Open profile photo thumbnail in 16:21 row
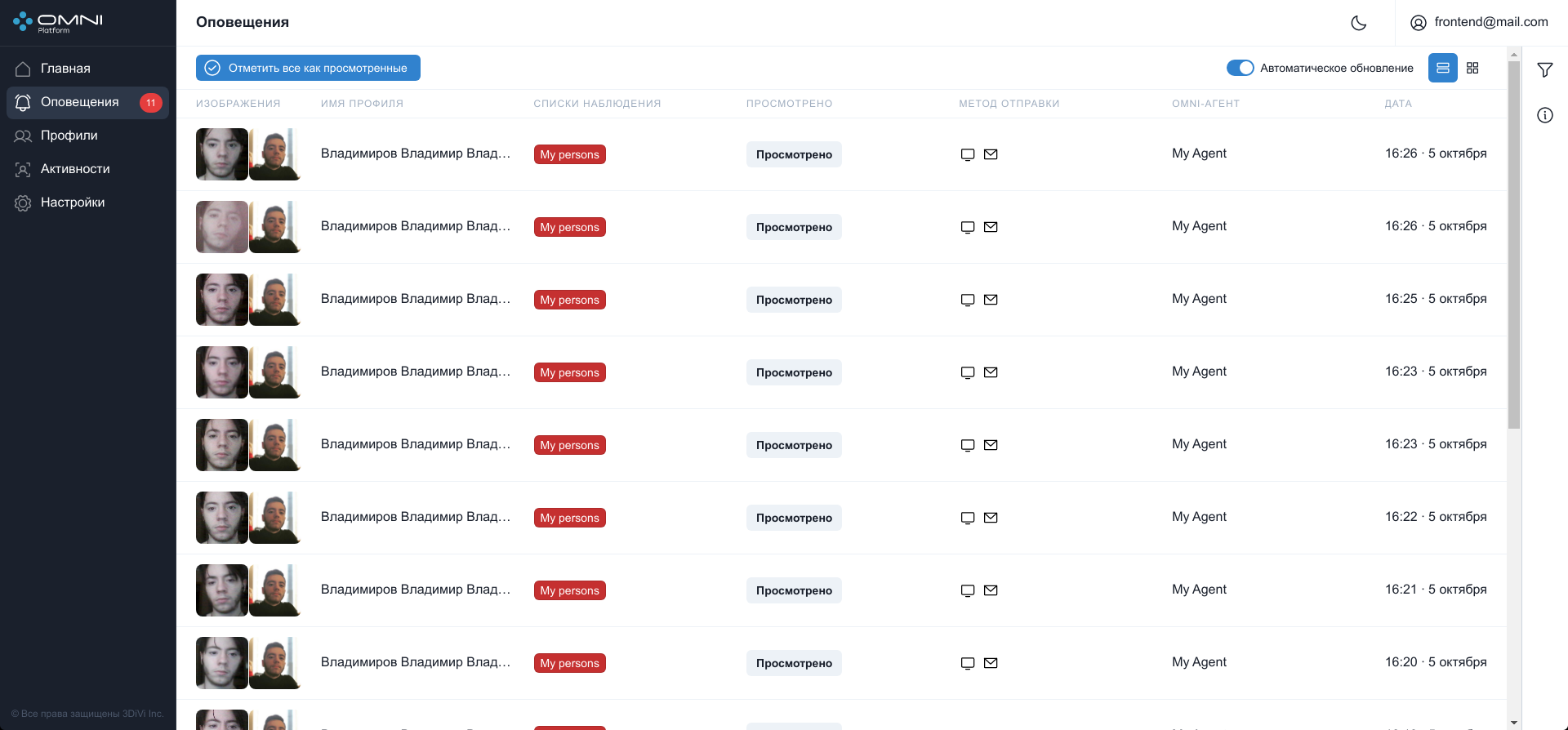The width and height of the screenshot is (1568, 730). coord(275,590)
